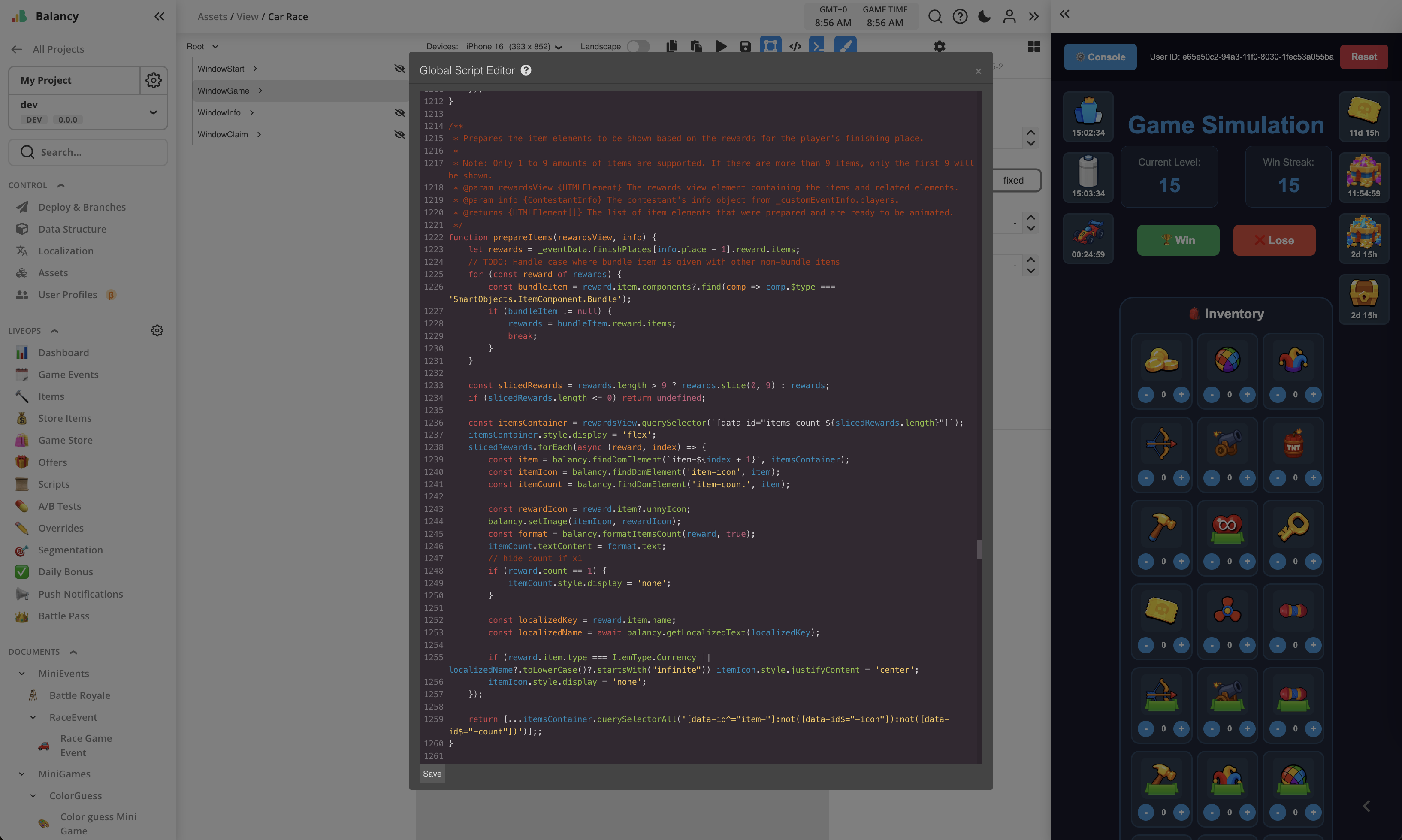Click the help question mark icon

[x=960, y=16]
